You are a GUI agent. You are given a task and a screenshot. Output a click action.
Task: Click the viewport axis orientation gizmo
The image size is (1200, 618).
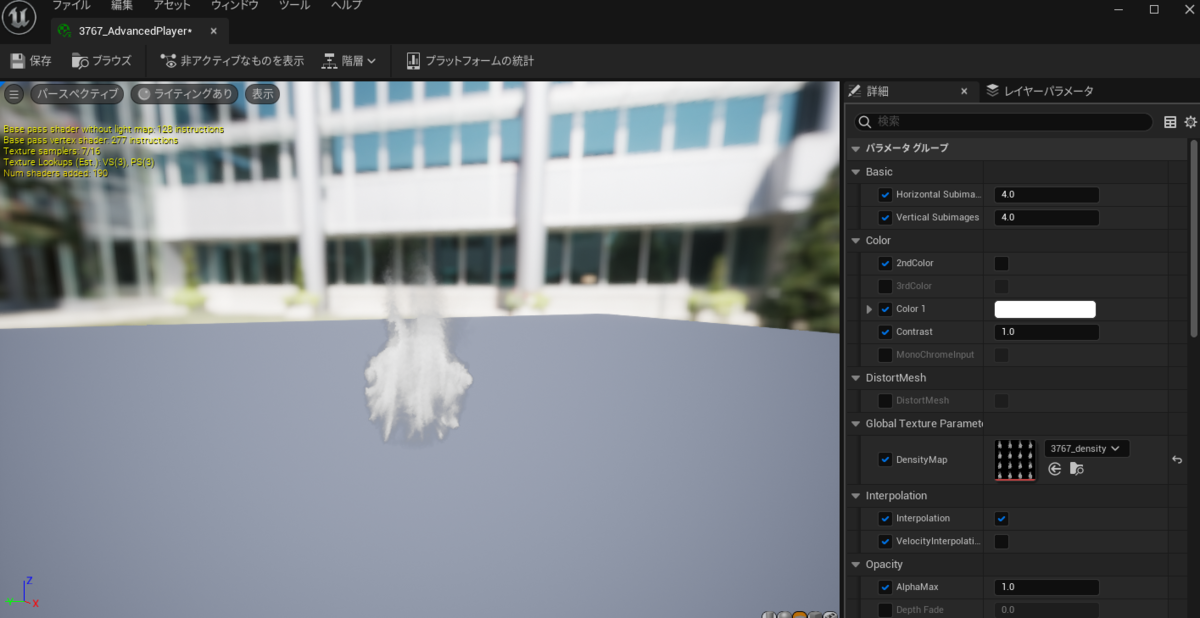pyautogui.click(x=22, y=593)
